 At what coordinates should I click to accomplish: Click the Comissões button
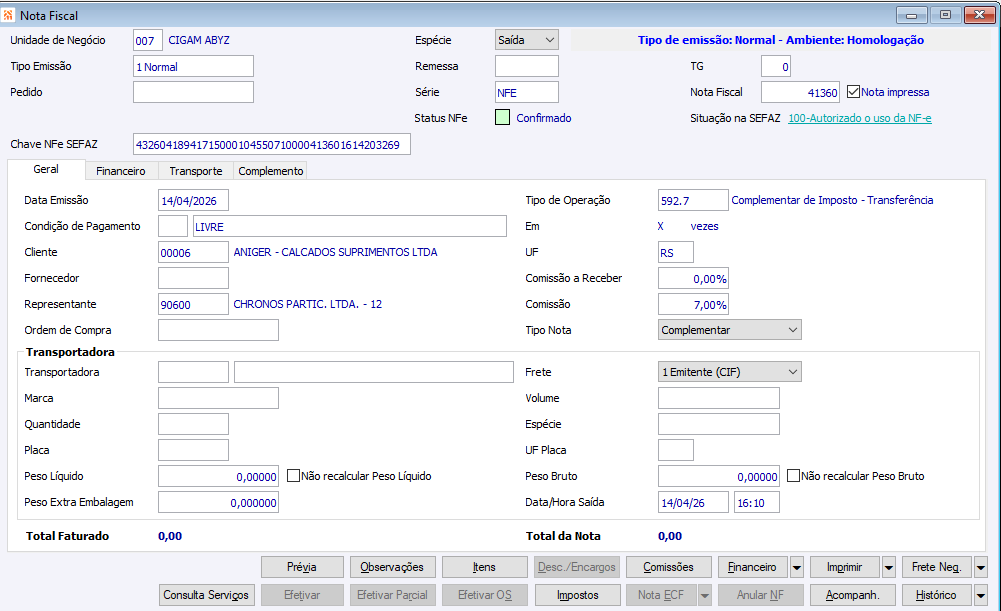point(668,567)
